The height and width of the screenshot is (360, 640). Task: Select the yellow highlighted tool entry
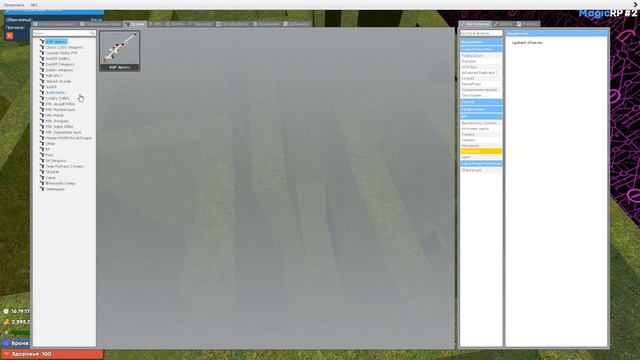pos(481,151)
